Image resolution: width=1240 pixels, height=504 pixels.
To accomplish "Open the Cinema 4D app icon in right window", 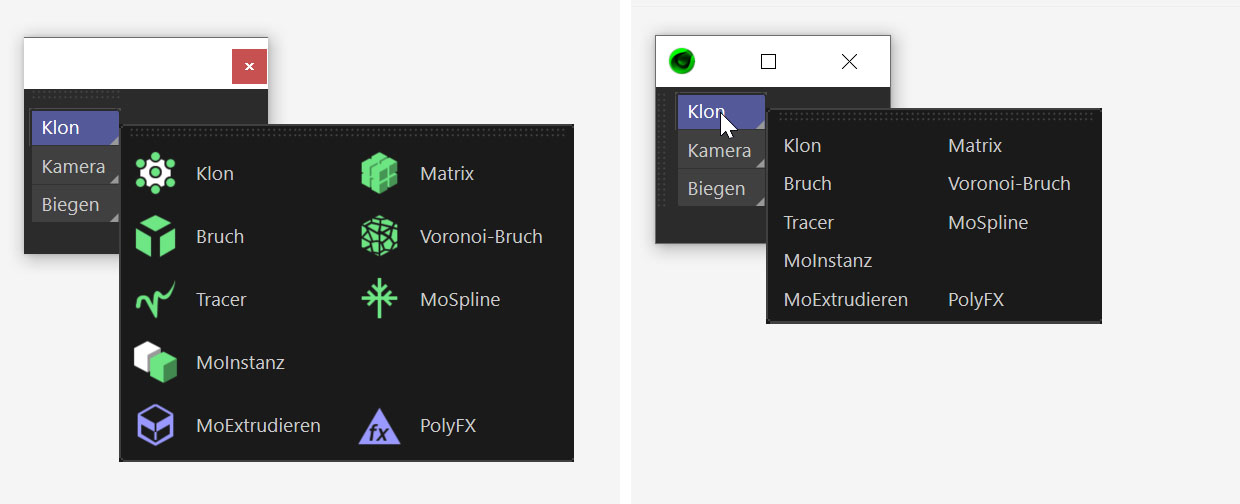I will point(682,61).
